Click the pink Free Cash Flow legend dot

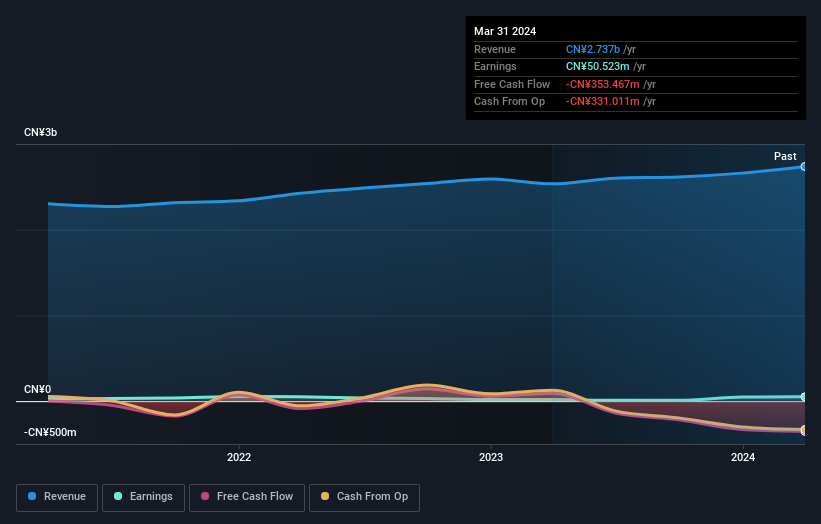205,496
